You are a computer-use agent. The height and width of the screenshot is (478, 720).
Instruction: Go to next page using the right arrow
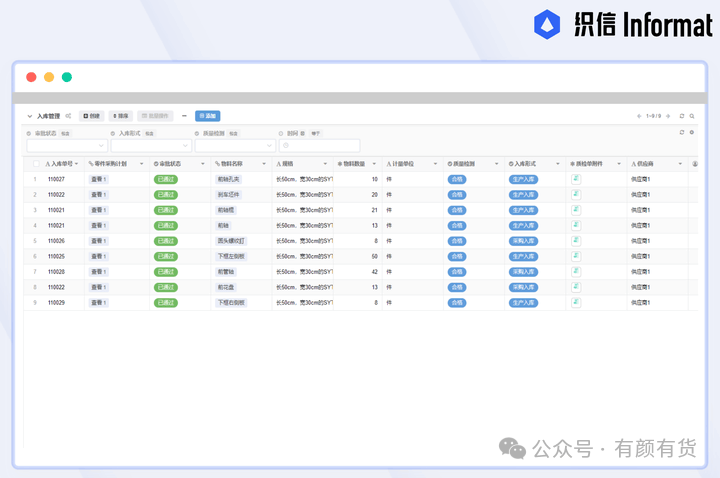[x=670, y=116]
